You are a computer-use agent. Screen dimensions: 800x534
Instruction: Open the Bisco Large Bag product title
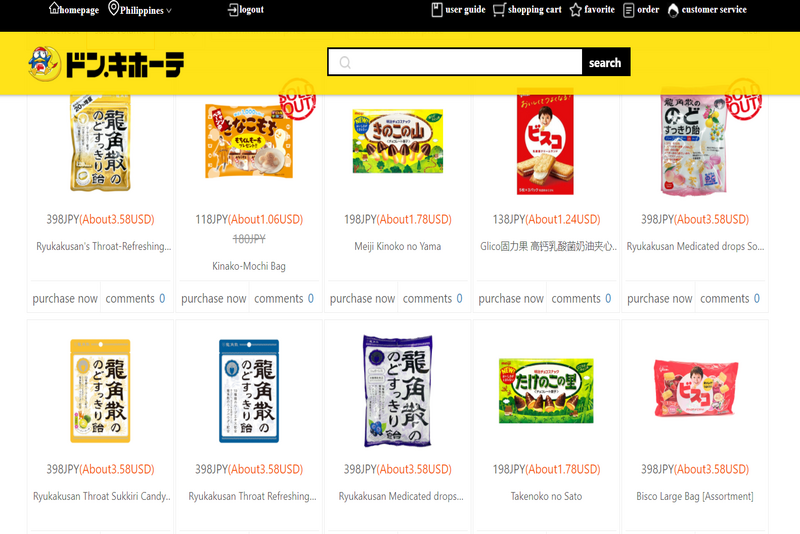pos(694,496)
